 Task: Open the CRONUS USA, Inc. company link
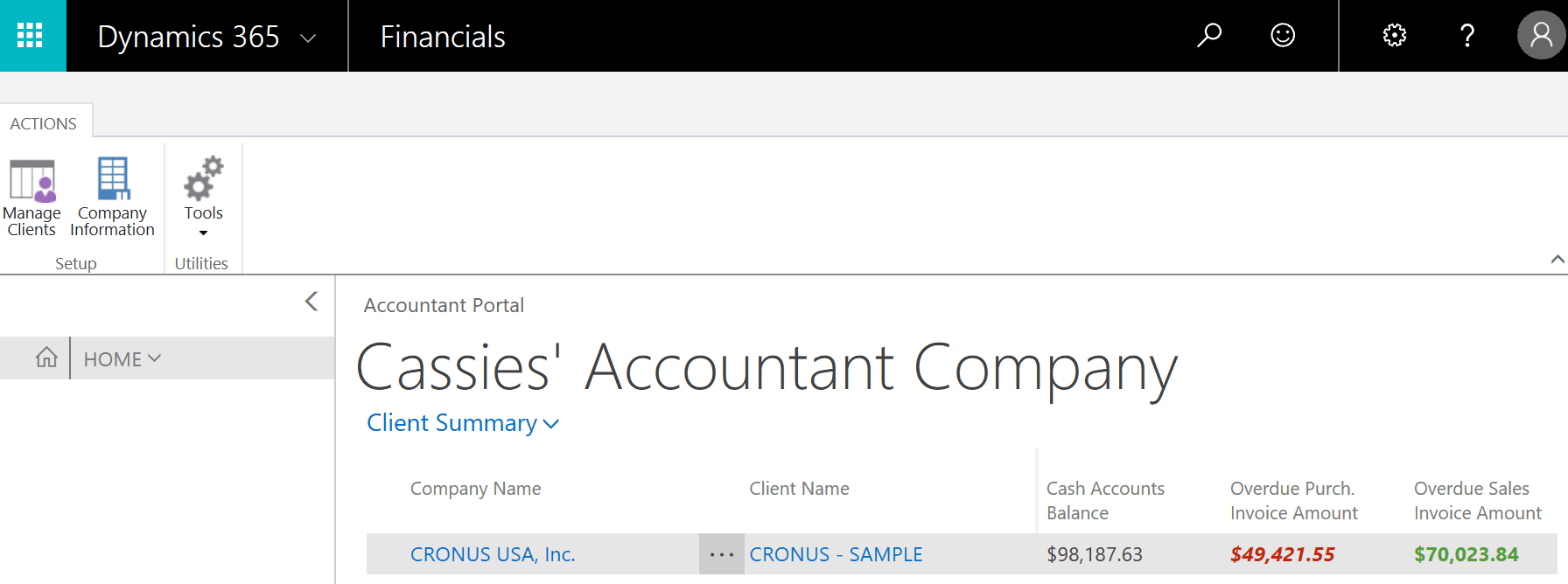pyautogui.click(x=493, y=554)
